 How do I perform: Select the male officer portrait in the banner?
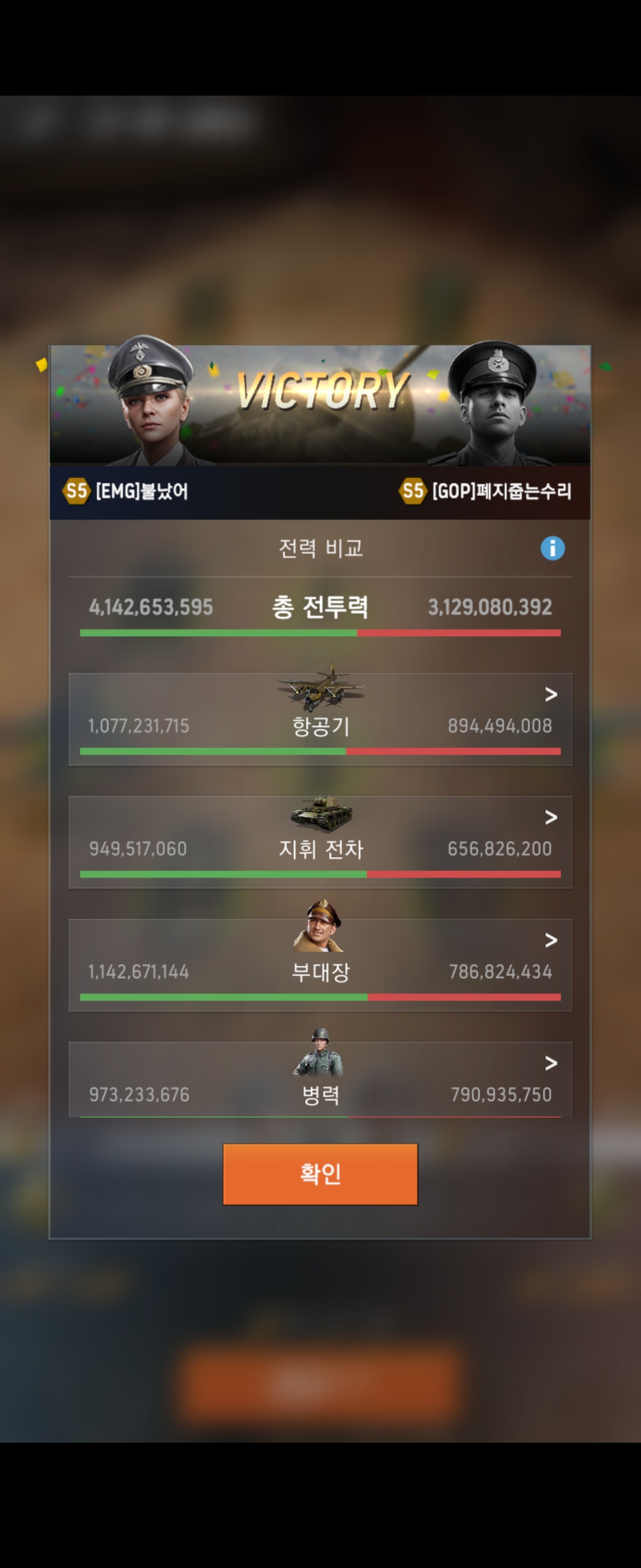tap(490, 403)
